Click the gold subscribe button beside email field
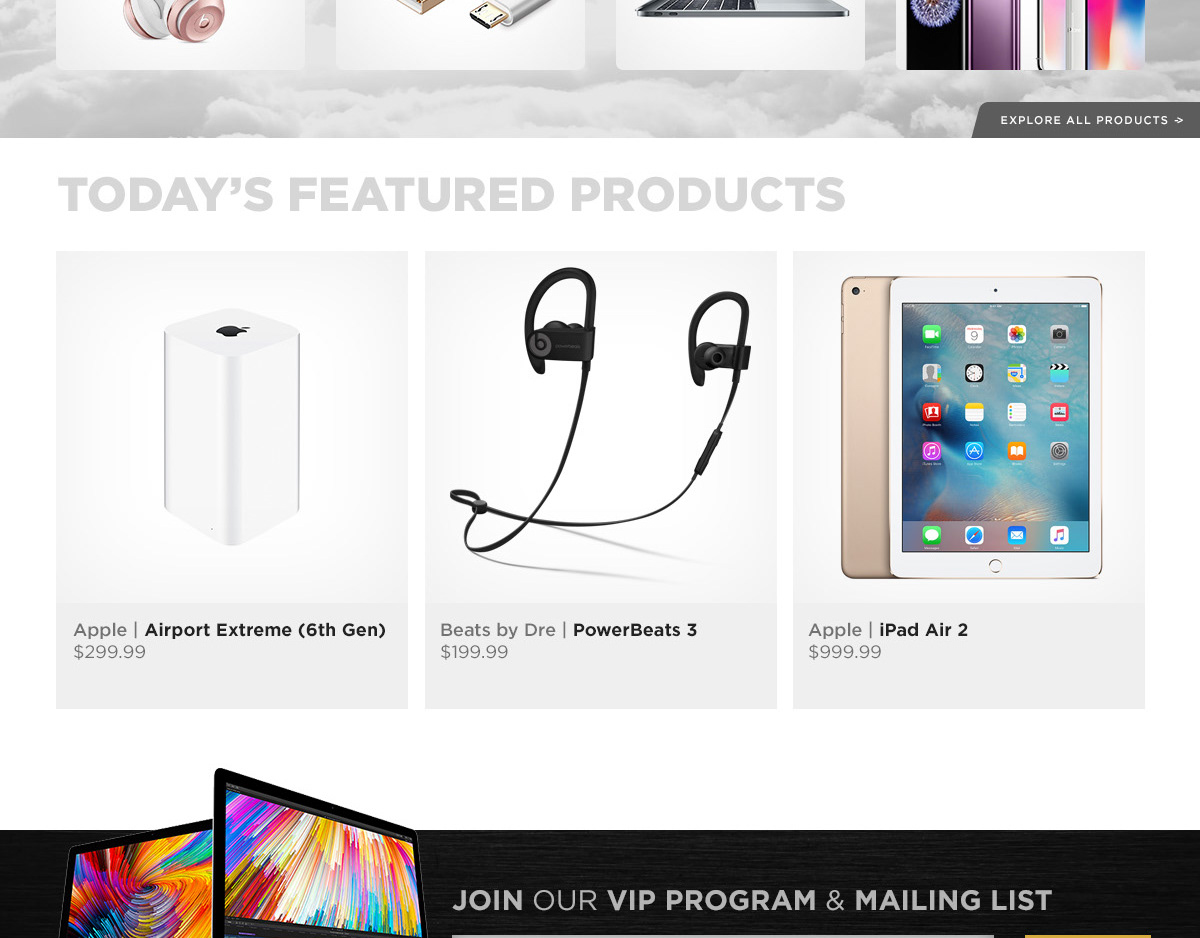 [x=1088, y=936]
